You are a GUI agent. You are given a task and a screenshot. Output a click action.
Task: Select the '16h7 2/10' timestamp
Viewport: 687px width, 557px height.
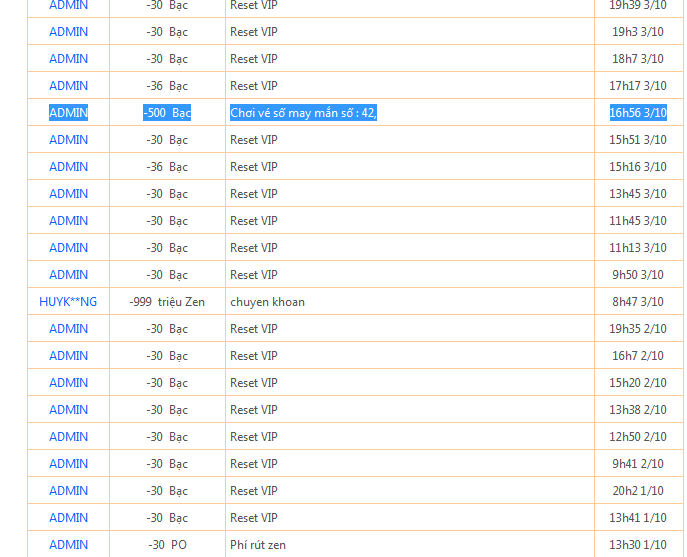(x=638, y=356)
